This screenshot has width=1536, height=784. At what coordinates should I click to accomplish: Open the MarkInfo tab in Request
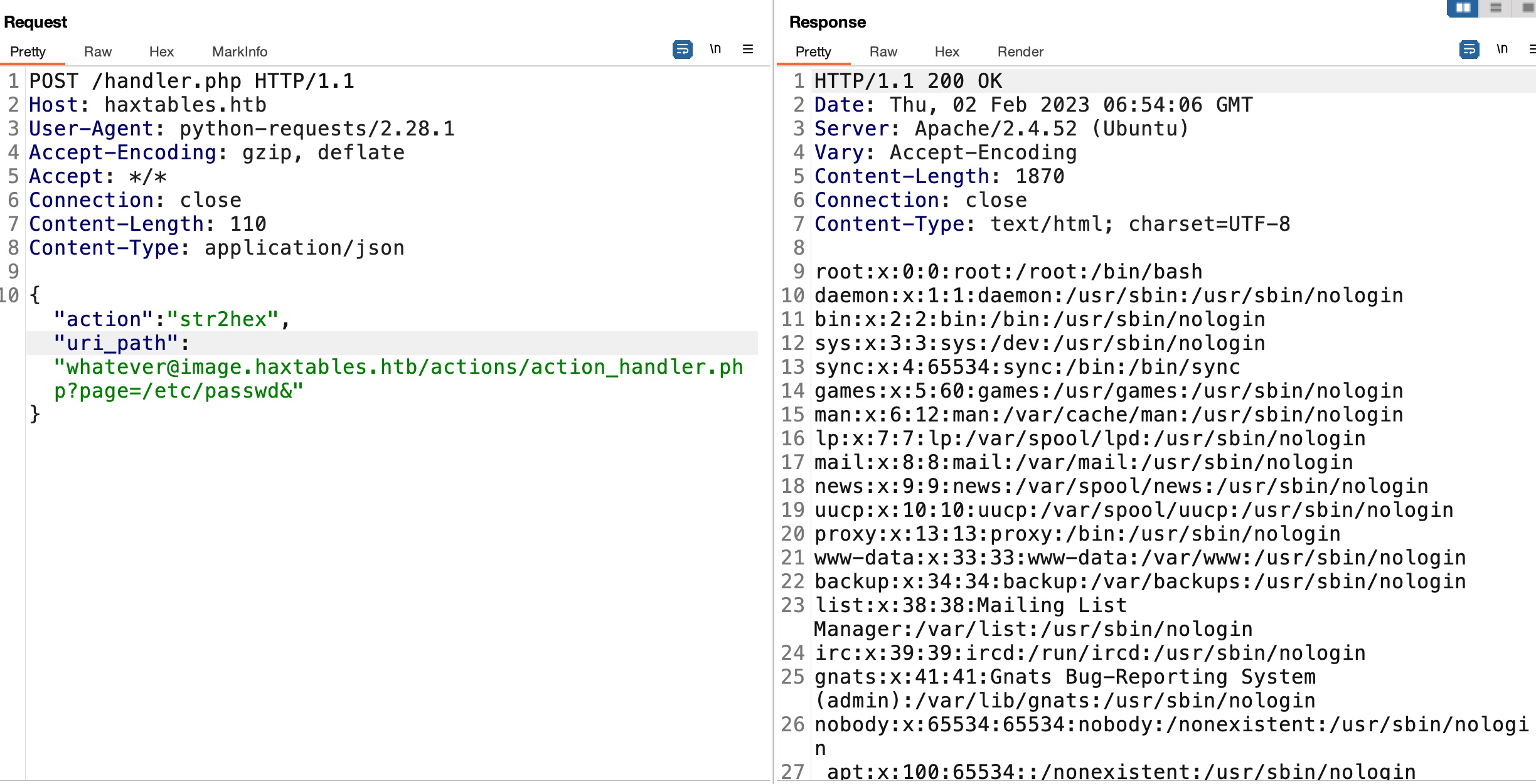coord(240,51)
